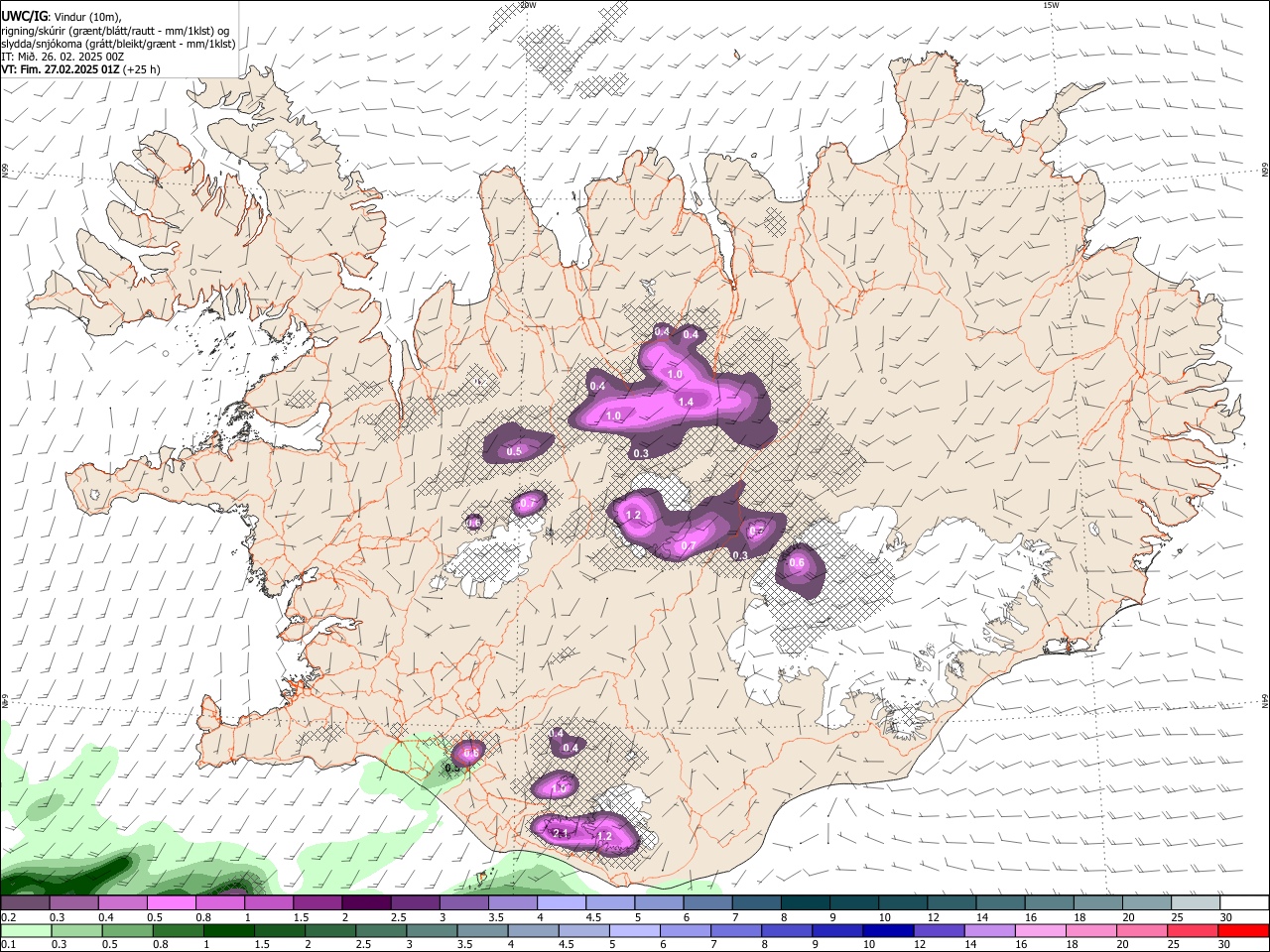Select the bright red final rain scale swatch

[1241, 931]
